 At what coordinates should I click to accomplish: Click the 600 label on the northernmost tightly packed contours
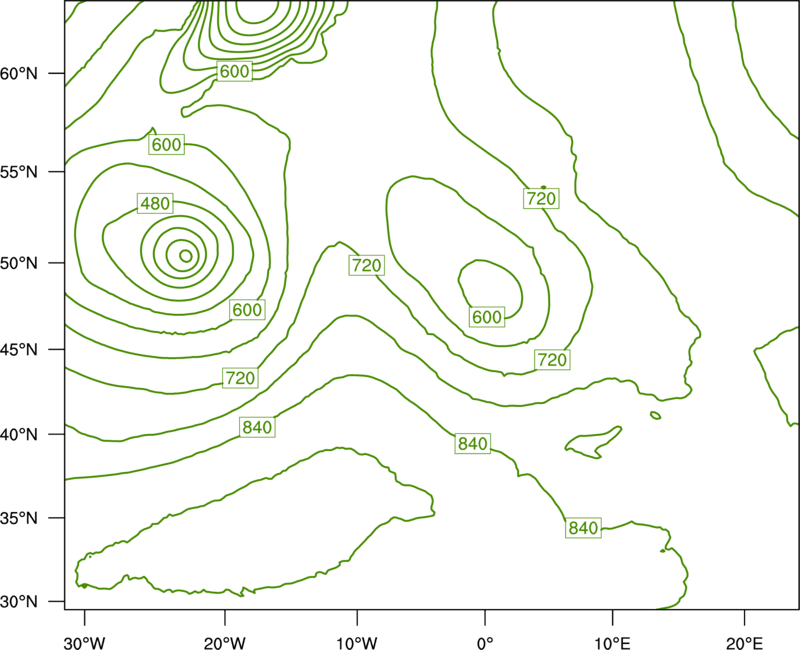(x=234, y=71)
